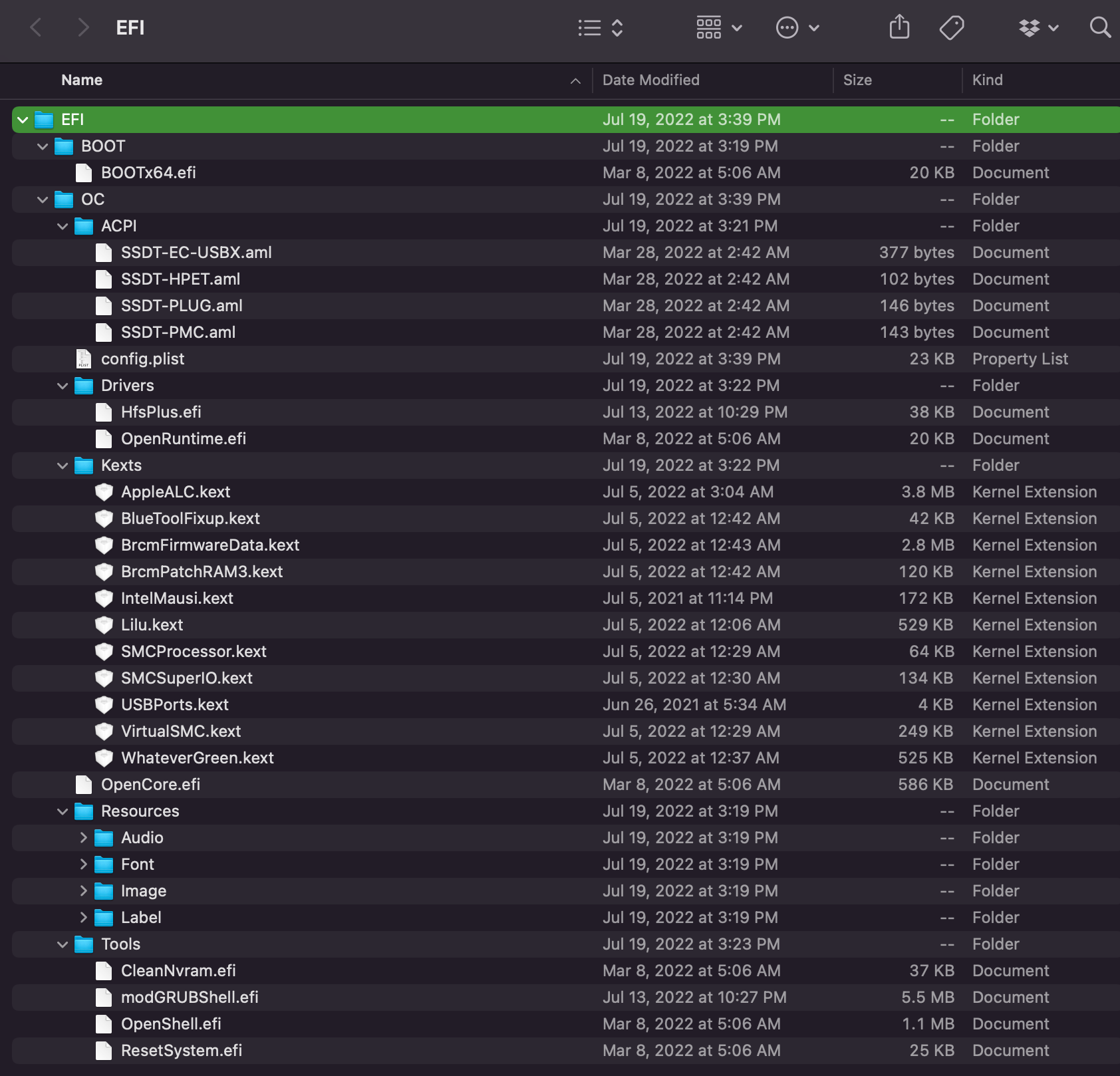Screen dimensions: 1120x1076
Task: Click the EFI window title
Action: tap(130, 28)
